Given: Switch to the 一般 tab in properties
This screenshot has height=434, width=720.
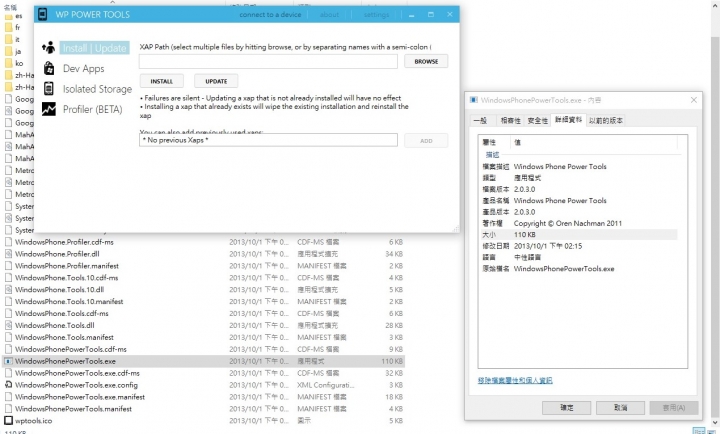Looking at the screenshot, I should point(480,120).
